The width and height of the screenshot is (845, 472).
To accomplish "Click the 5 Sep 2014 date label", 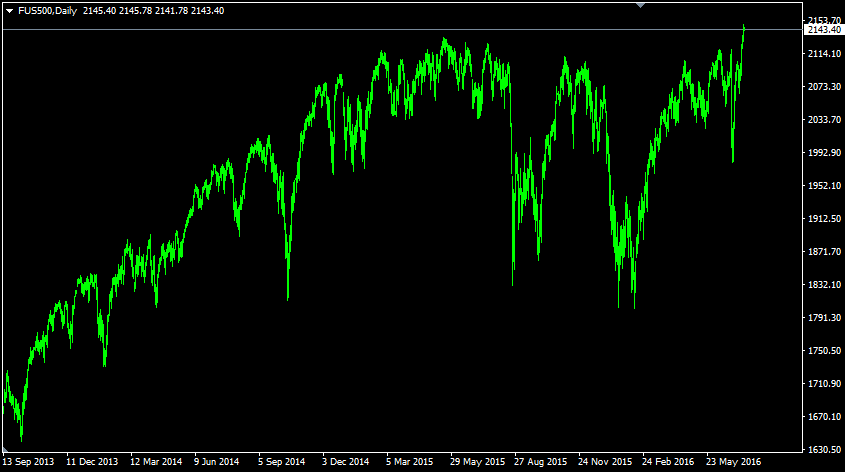I will tap(281, 462).
